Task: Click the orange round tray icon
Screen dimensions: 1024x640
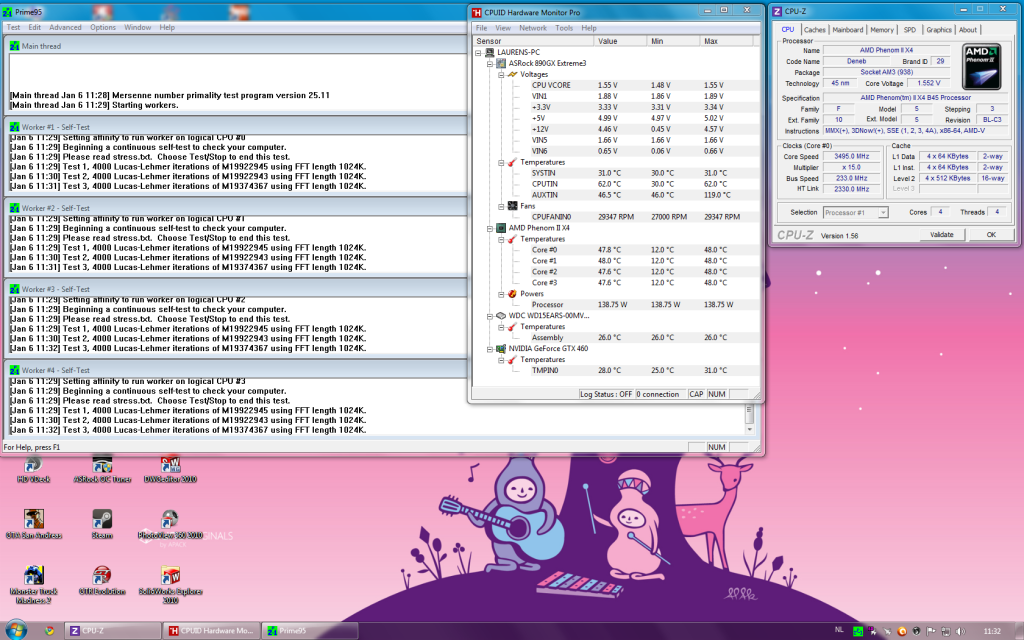Action: [x=902, y=631]
